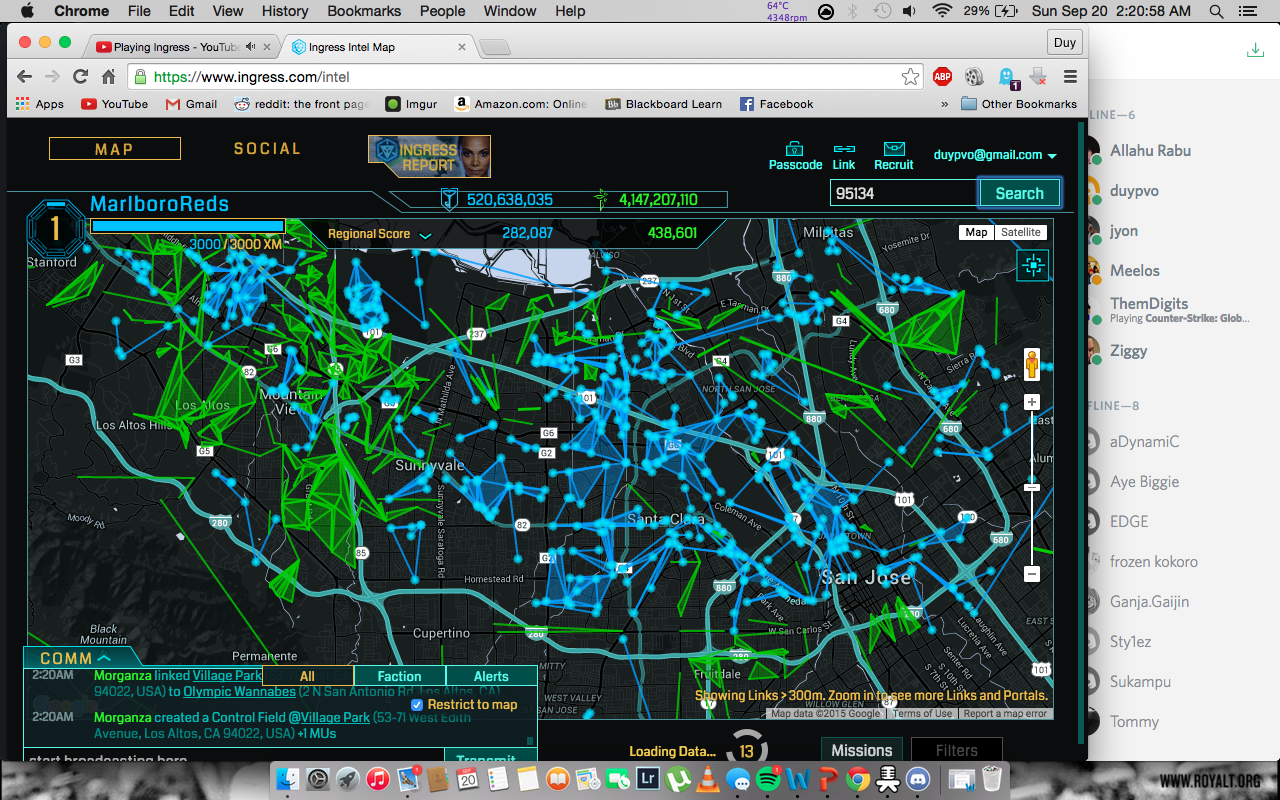Open the Recruit envelope icon
The width and height of the screenshot is (1280, 800).
[894, 148]
